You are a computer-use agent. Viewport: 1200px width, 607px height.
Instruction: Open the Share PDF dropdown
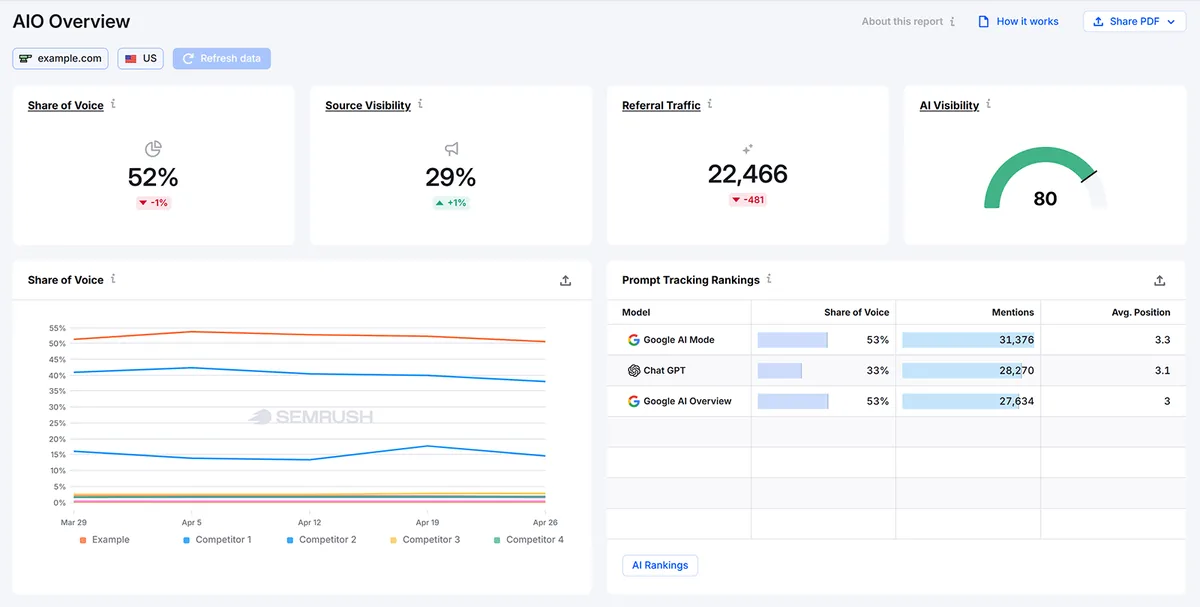pos(1135,21)
